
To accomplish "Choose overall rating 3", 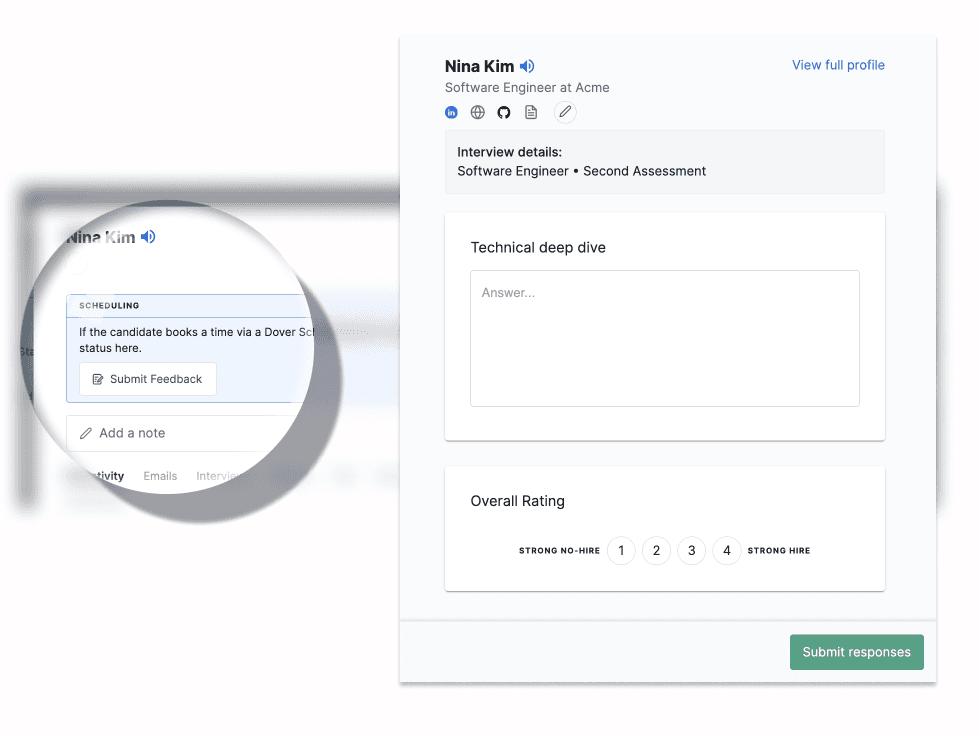I will click(x=691, y=550).
